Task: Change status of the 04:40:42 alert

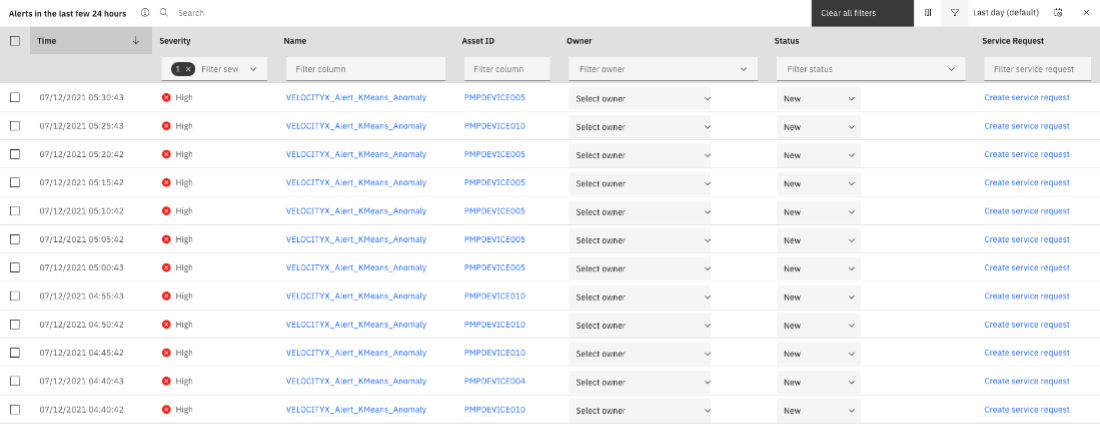Action: pos(819,411)
